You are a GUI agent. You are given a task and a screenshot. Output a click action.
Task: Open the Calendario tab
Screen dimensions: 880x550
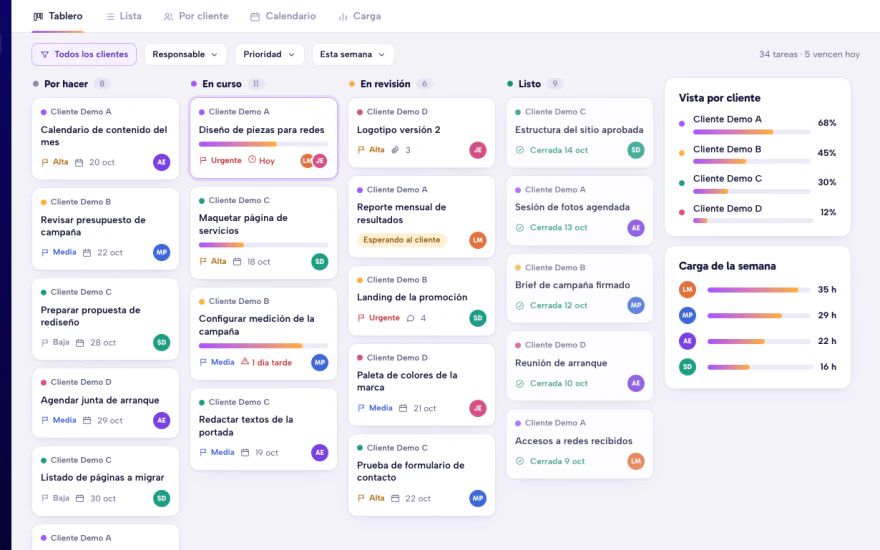point(283,16)
